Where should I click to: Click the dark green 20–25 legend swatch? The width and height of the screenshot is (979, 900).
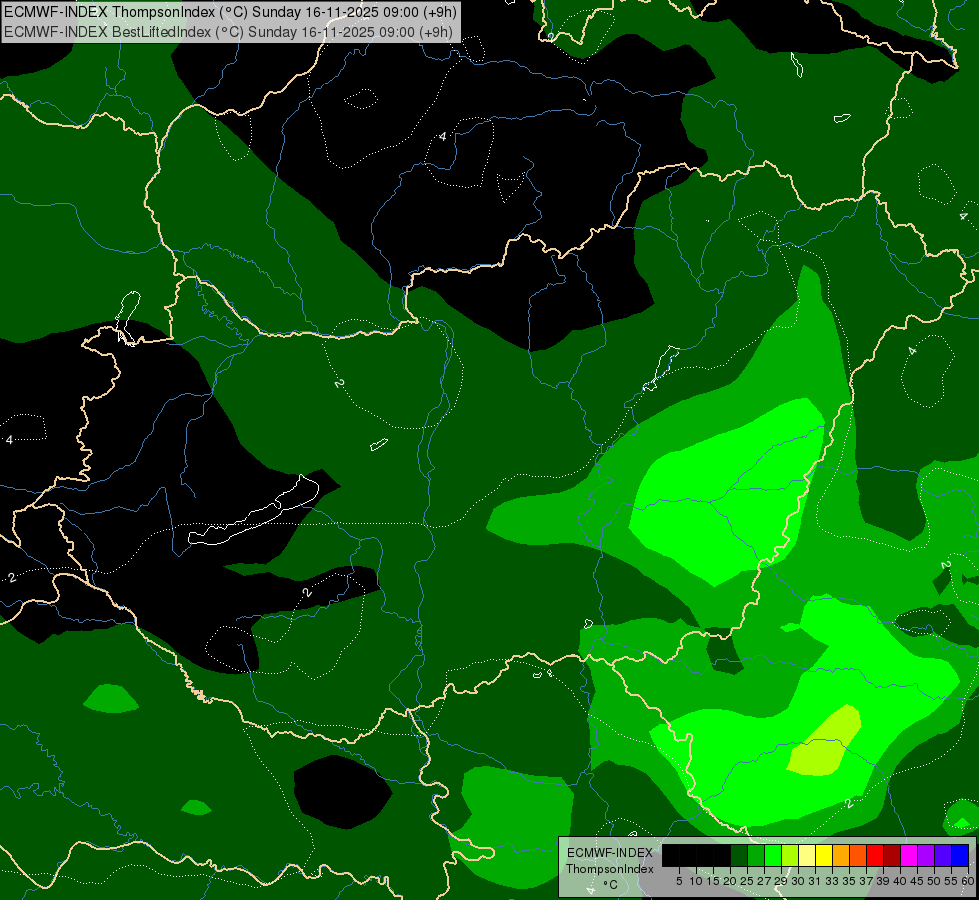pos(739,855)
